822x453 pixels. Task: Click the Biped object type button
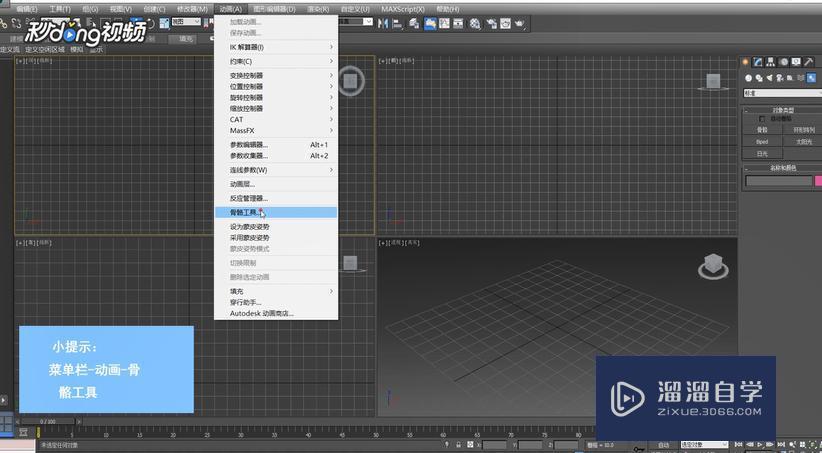pos(762,142)
